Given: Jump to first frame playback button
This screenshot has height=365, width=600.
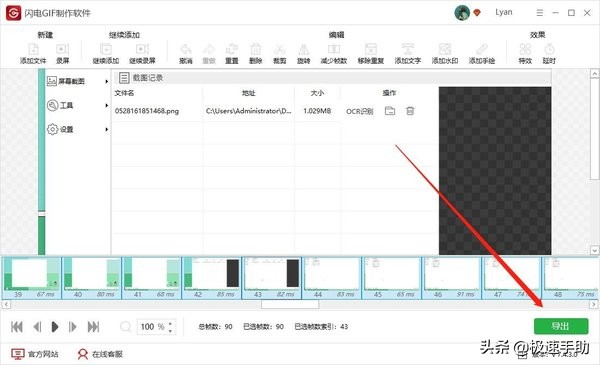Looking at the screenshot, I should click(x=17, y=327).
